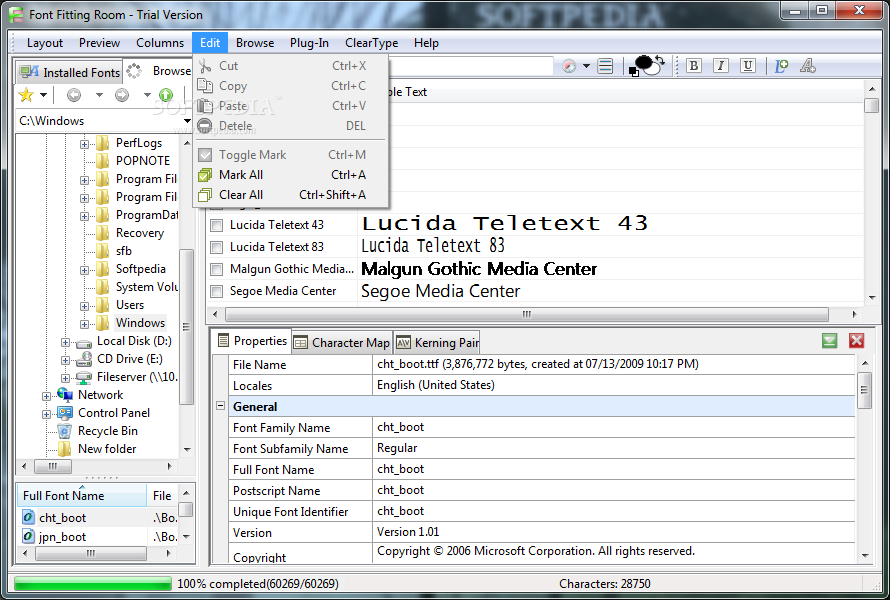The image size is (890, 600).
Task: Tick the Malgun Gothic Media Center checkbox
Action: [x=216, y=269]
